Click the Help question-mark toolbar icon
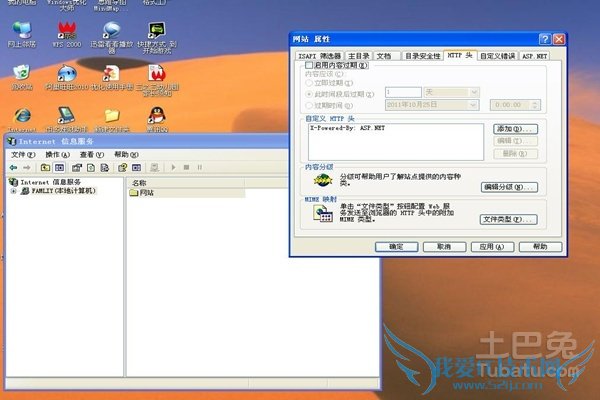The image size is (600, 400). (x=122, y=167)
